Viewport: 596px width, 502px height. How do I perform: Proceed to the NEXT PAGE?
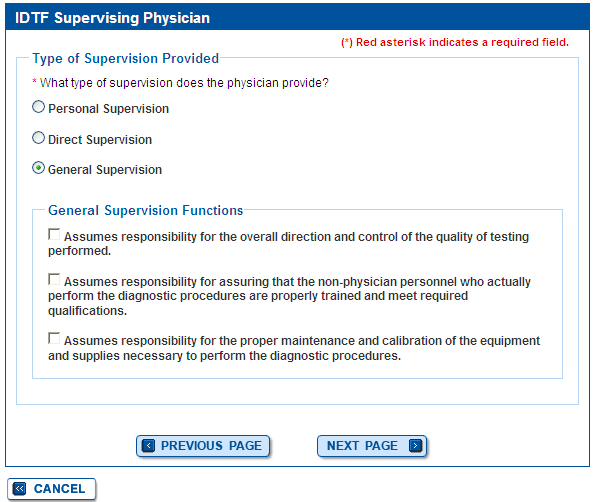tap(372, 446)
